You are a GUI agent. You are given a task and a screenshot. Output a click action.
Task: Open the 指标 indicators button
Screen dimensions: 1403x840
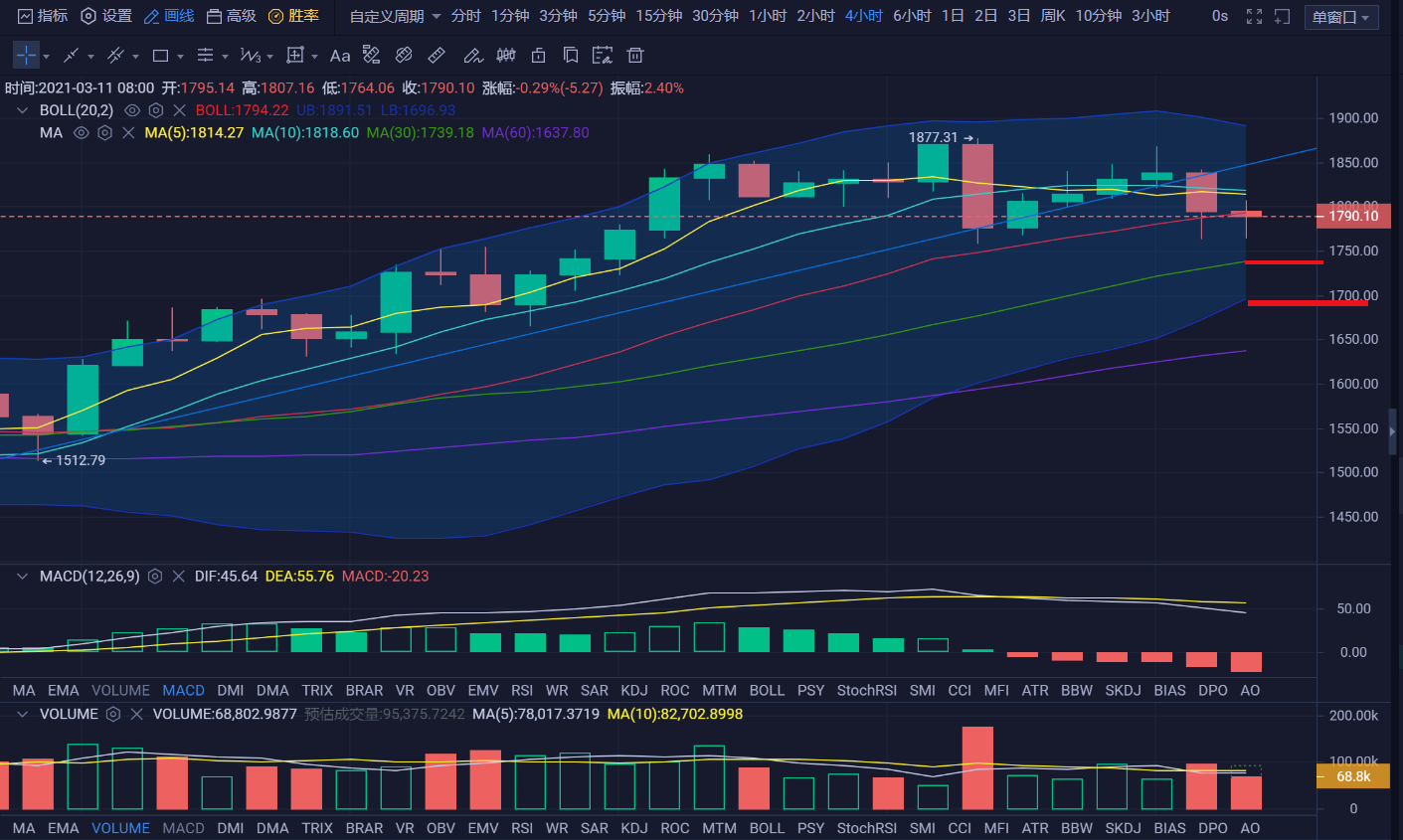44,16
